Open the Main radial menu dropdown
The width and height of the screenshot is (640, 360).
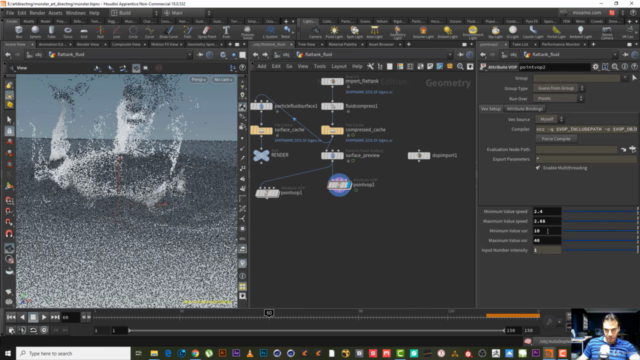(x=187, y=13)
